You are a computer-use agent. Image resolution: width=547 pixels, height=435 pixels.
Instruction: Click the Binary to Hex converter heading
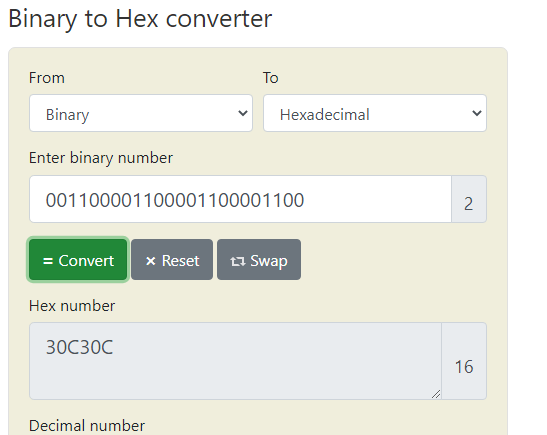140,19
